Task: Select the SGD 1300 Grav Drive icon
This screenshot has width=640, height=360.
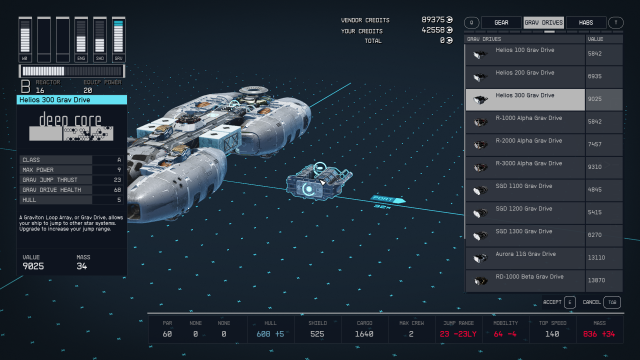Action: pyautogui.click(x=480, y=236)
